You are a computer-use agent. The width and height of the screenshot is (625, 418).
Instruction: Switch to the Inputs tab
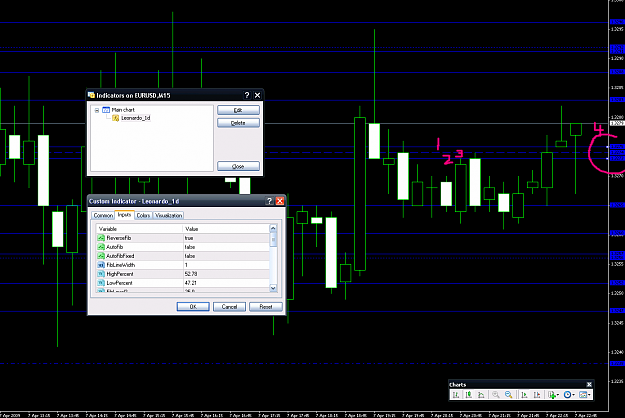click(x=124, y=215)
